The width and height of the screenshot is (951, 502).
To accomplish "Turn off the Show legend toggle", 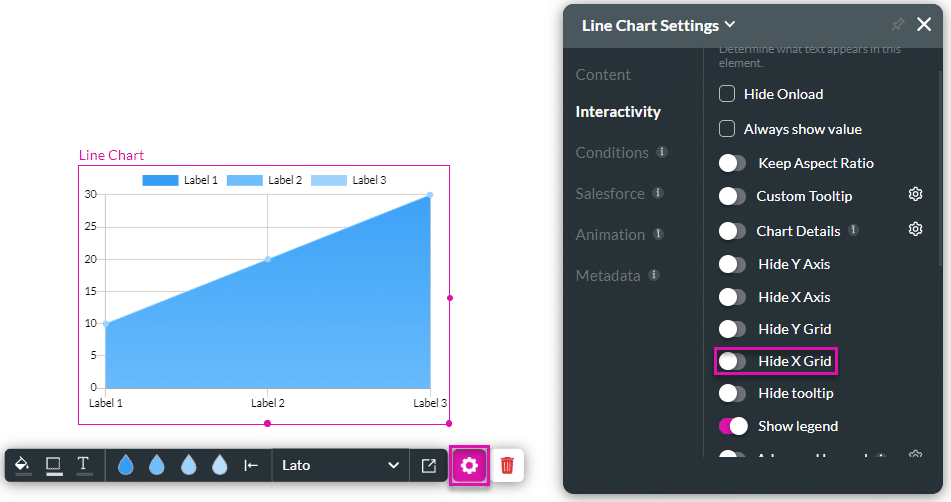I will tap(733, 426).
